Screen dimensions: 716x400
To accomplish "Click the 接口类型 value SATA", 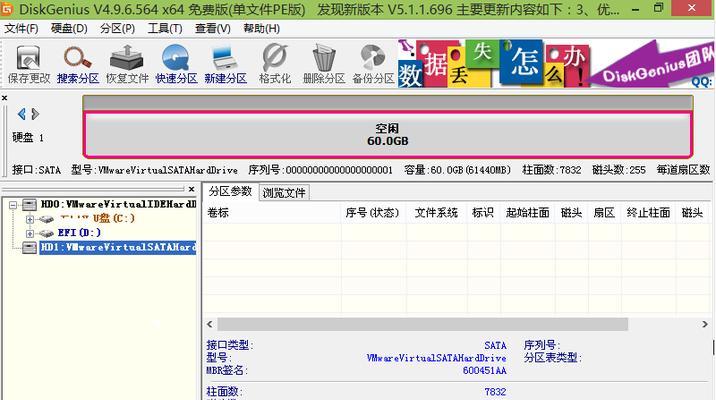I will pos(495,346).
